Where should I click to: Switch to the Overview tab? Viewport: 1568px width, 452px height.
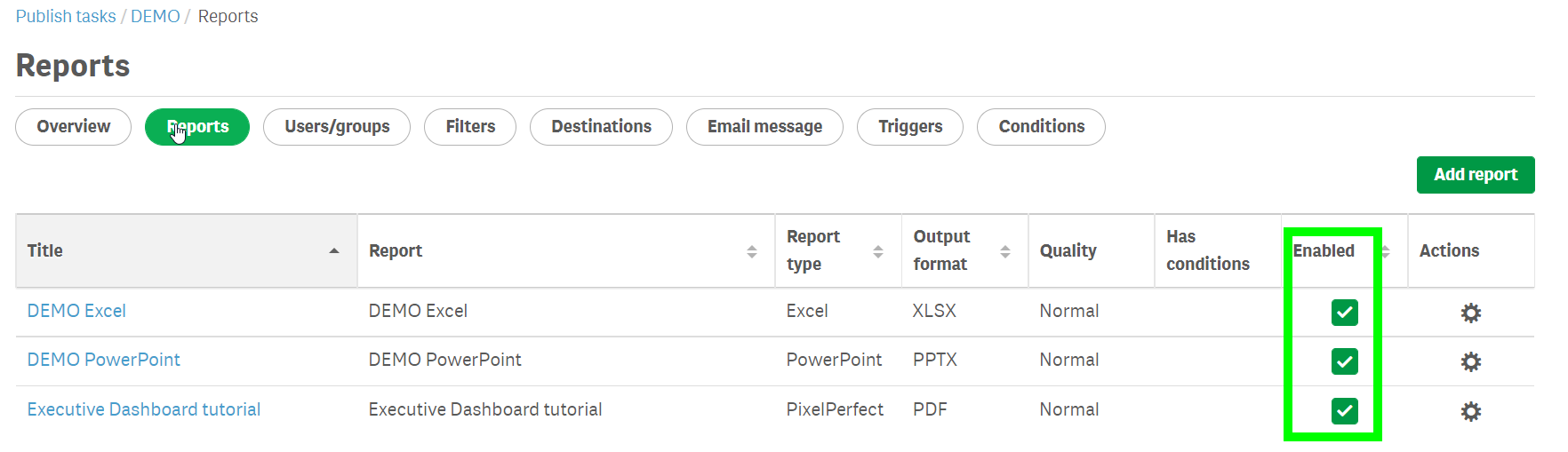[74, 127]
